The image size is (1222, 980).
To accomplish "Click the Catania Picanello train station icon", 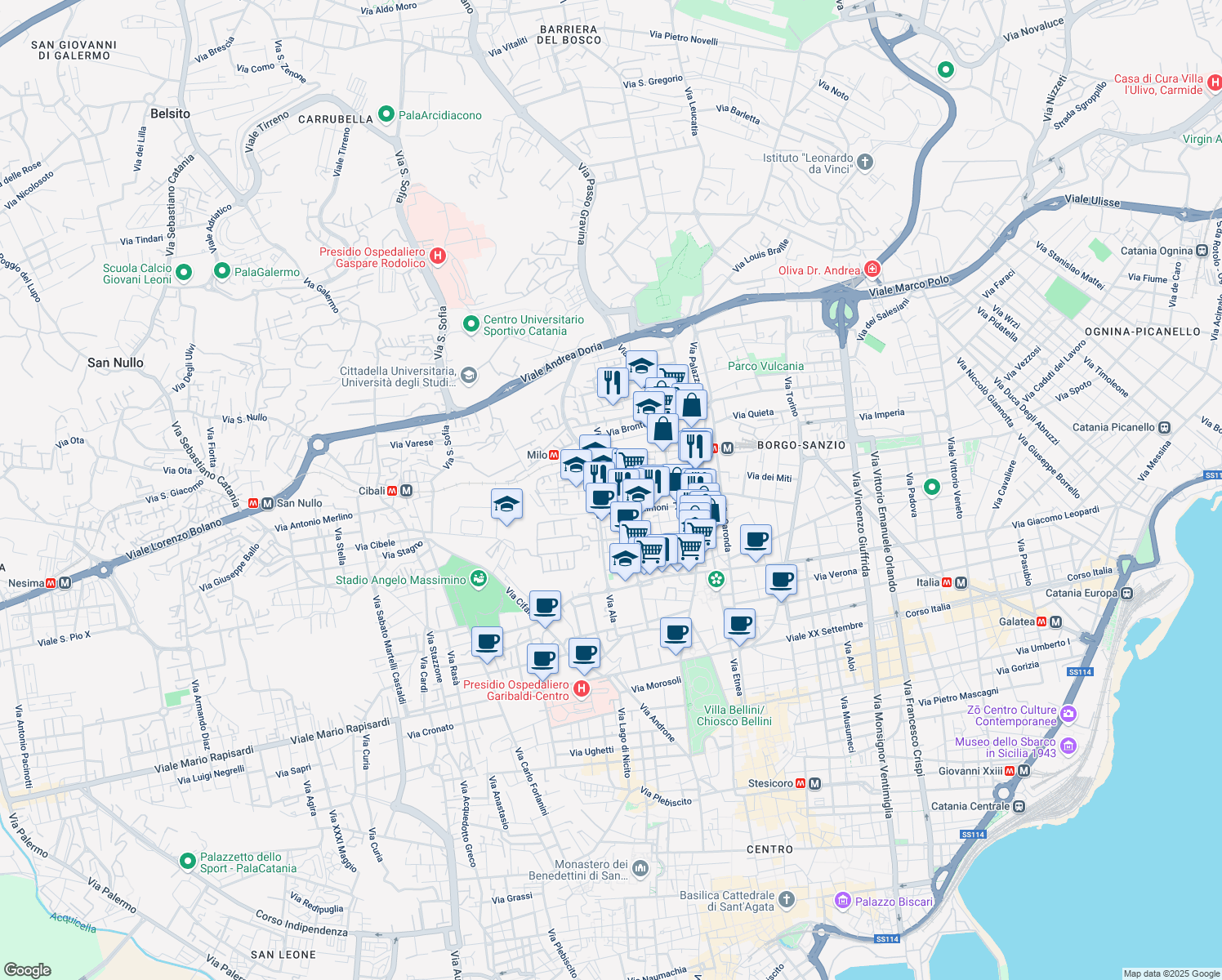I will point(1165,427).
